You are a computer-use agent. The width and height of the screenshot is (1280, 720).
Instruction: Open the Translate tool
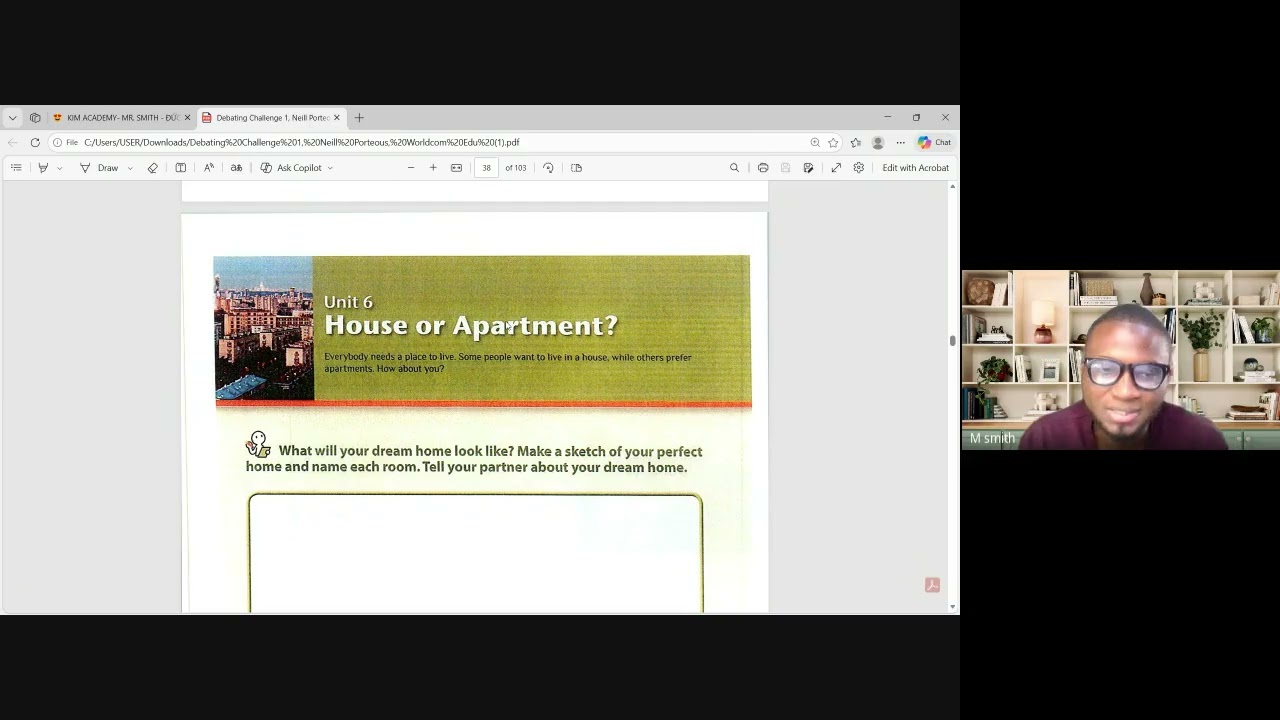[x=237, y=168]
